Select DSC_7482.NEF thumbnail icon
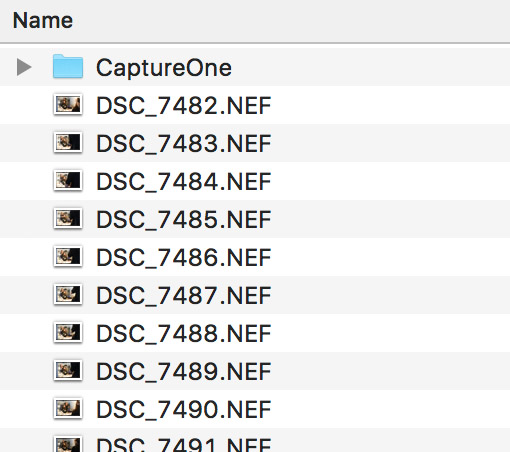The image size is (510, 452). (68, 105)
